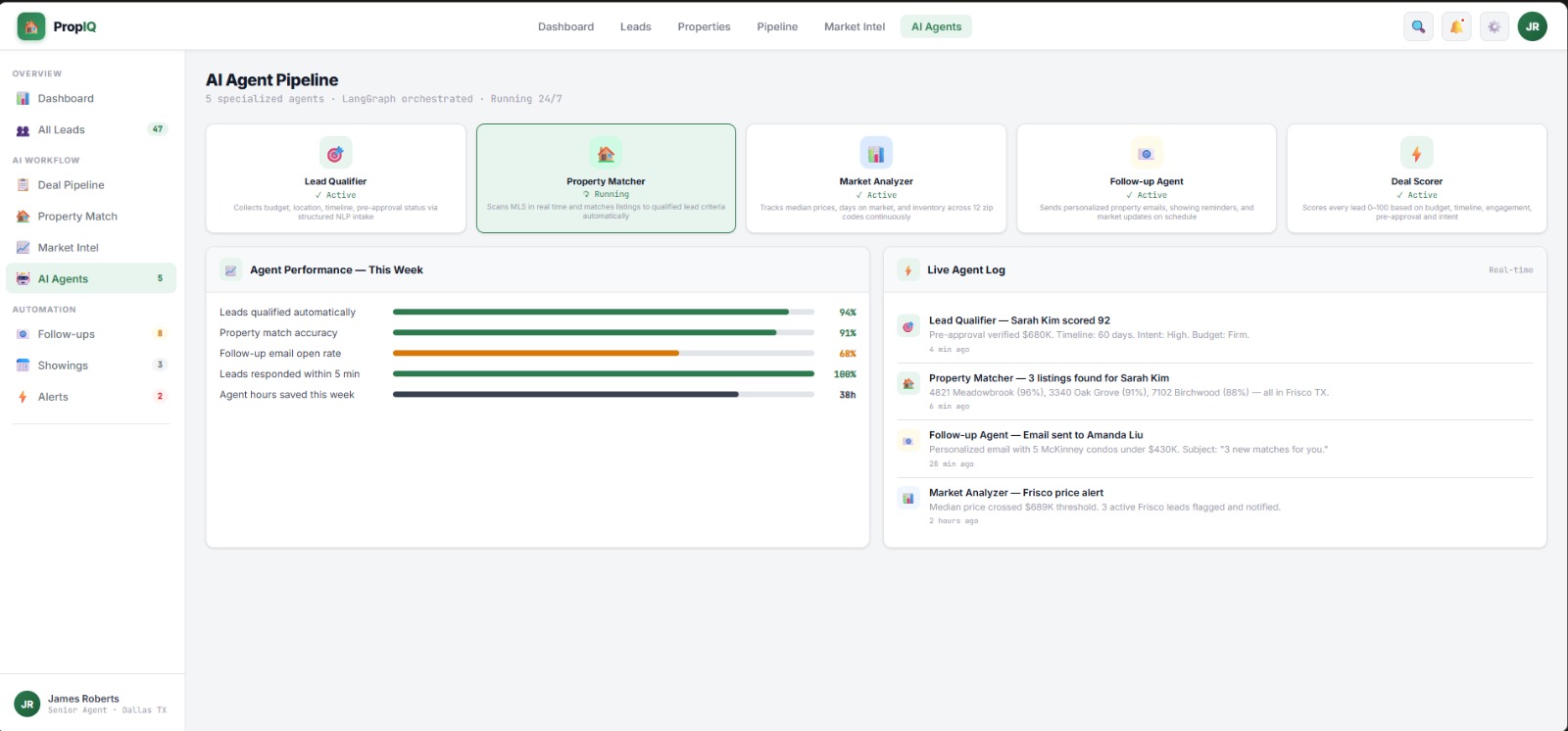This screenshot has width=1568, height=731.
Task: Click the Real-time label in agent log
Action: tap(1510, 270)
